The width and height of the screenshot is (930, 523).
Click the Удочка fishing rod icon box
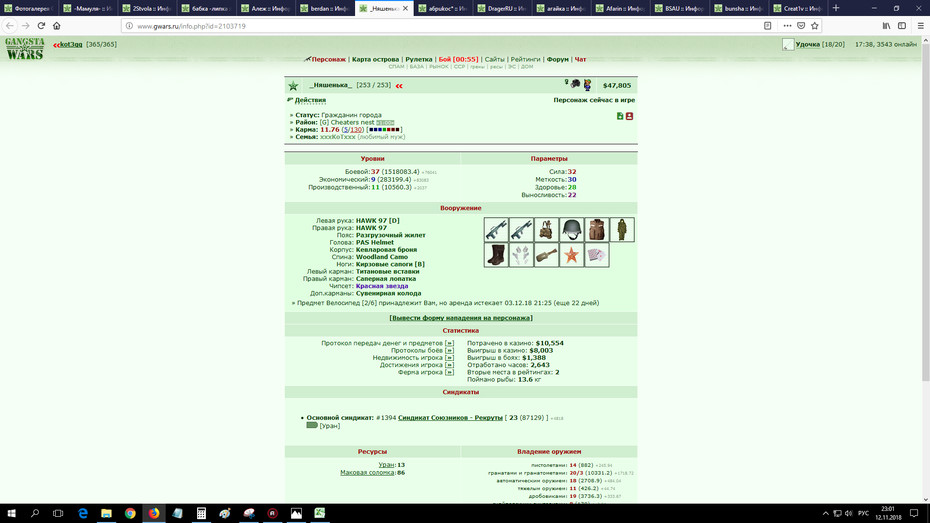tap(788, 44)
